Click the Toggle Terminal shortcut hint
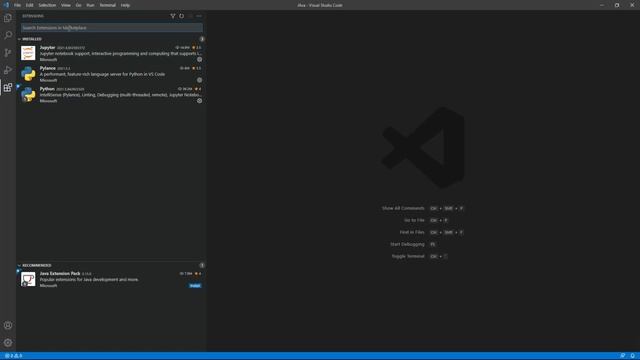The width and height of the screenshot is (640, 360). 420,256
